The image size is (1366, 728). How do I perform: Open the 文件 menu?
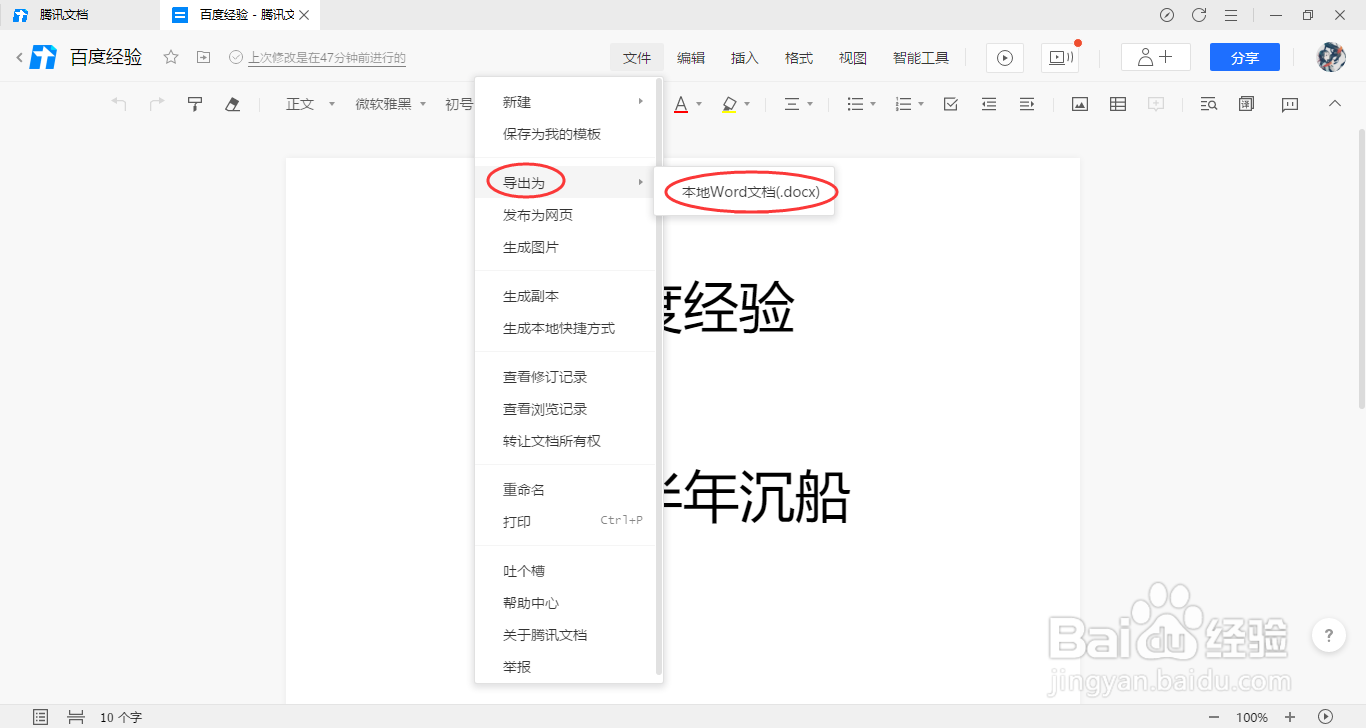637,58
